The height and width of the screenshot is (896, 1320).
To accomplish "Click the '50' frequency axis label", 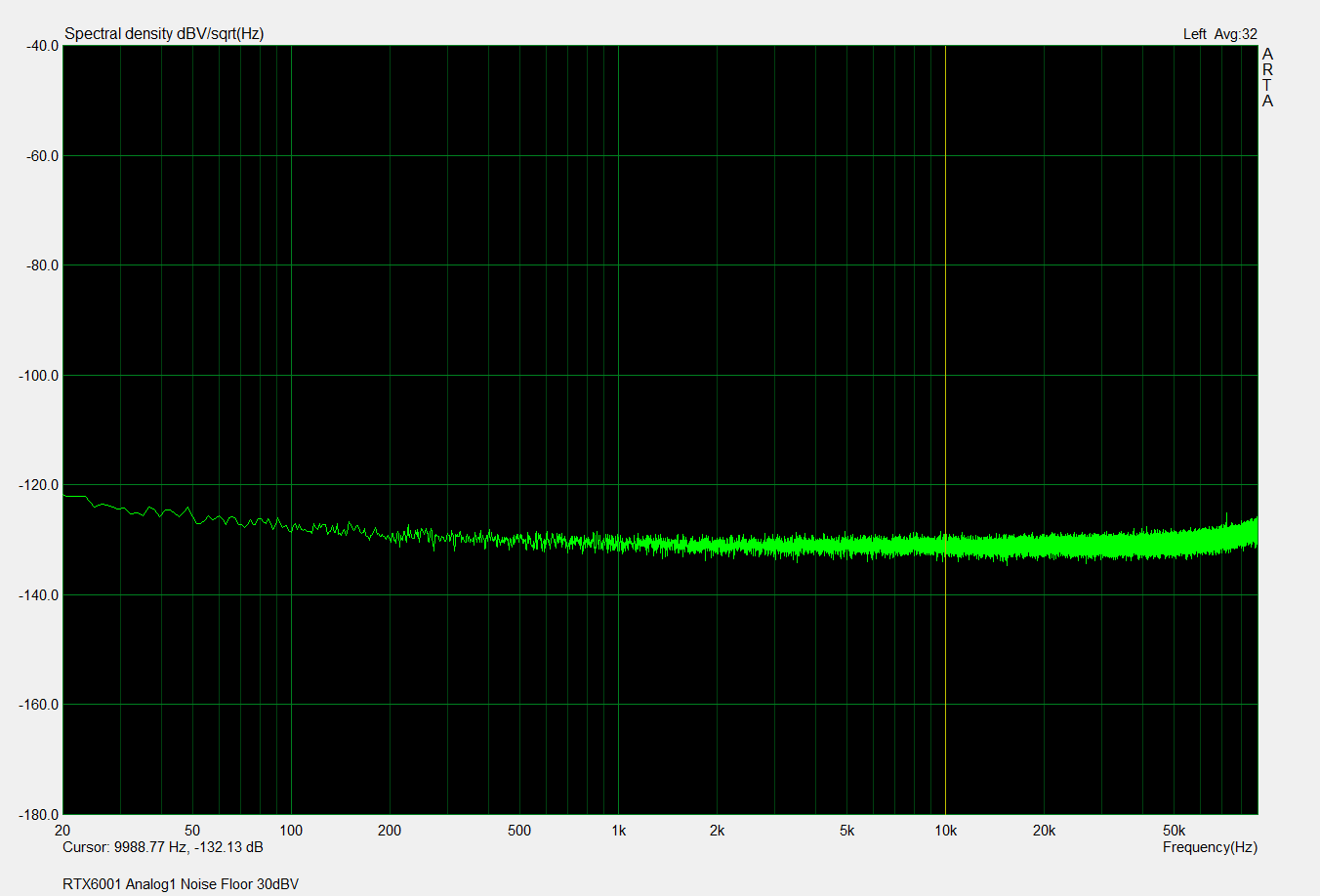I will 192,831.
